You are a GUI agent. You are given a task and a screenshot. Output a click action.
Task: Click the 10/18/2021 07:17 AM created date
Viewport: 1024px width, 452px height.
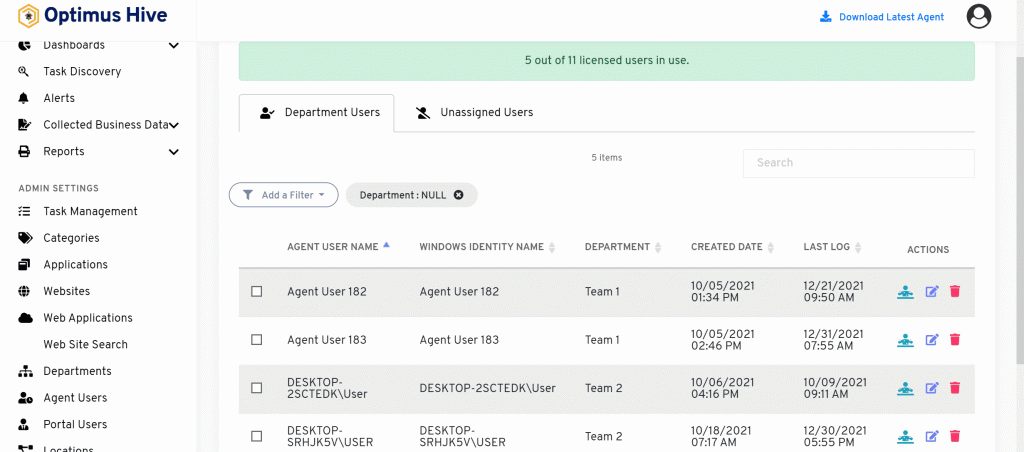721,436
